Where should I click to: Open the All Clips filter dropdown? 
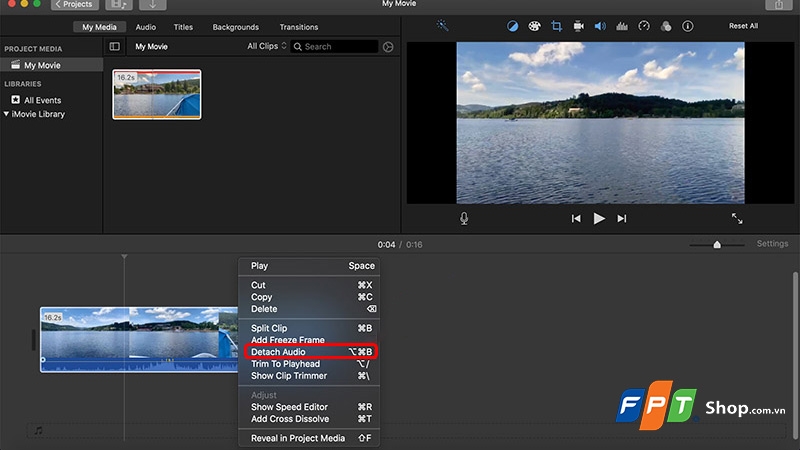tap(267, 46)
